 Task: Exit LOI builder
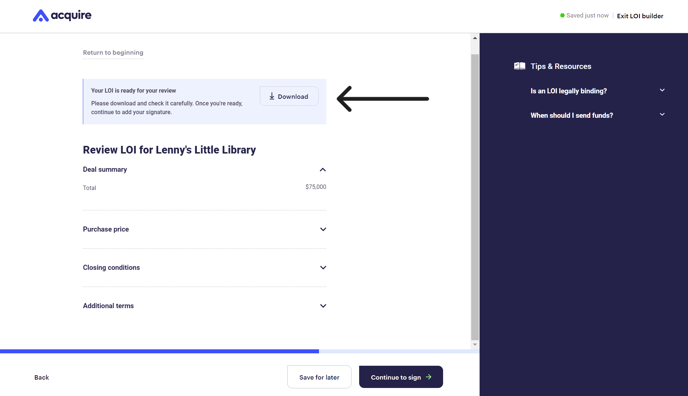pyautogui.click(x=640, y=16)
